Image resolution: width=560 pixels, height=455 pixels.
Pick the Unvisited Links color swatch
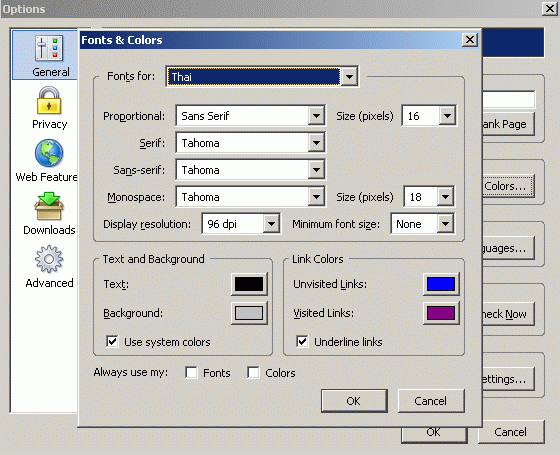point(441,284)
